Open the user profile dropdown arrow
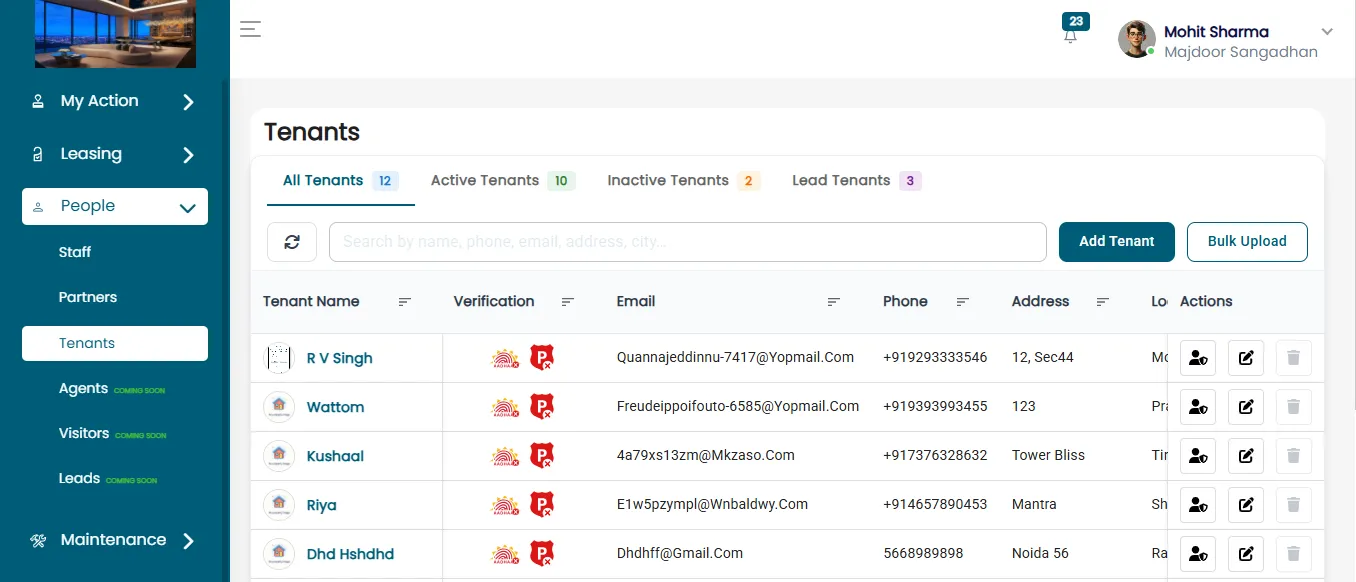Viewport: 1356px width, 582px height. 1328,32
